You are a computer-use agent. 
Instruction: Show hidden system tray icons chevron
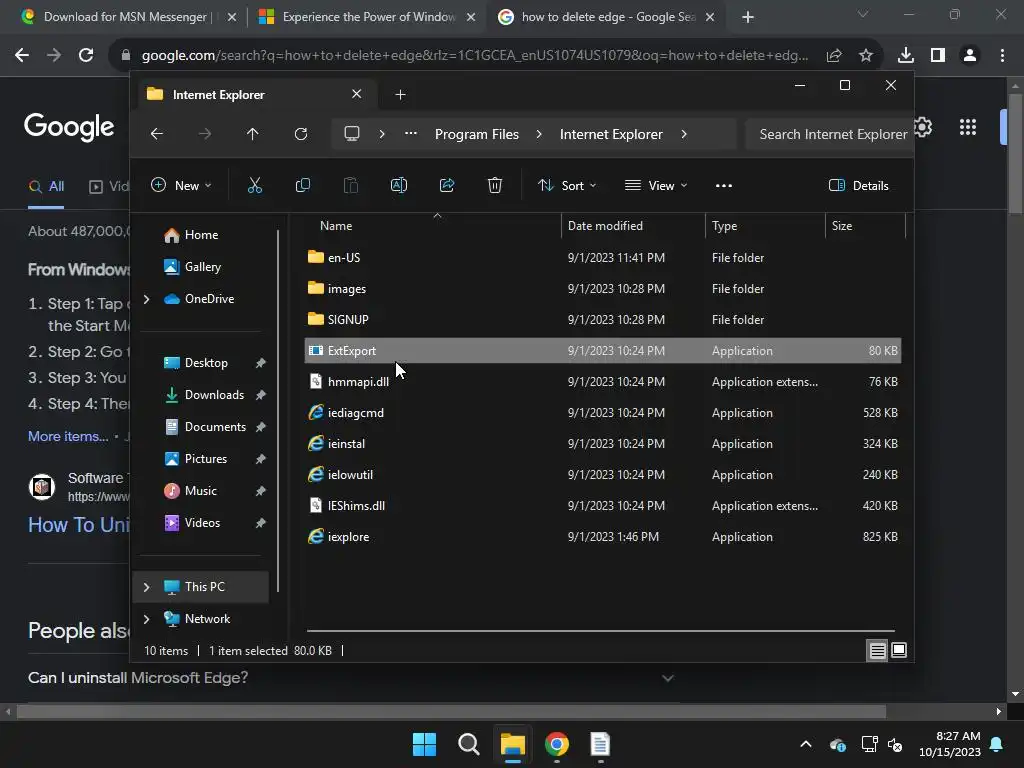806,744
